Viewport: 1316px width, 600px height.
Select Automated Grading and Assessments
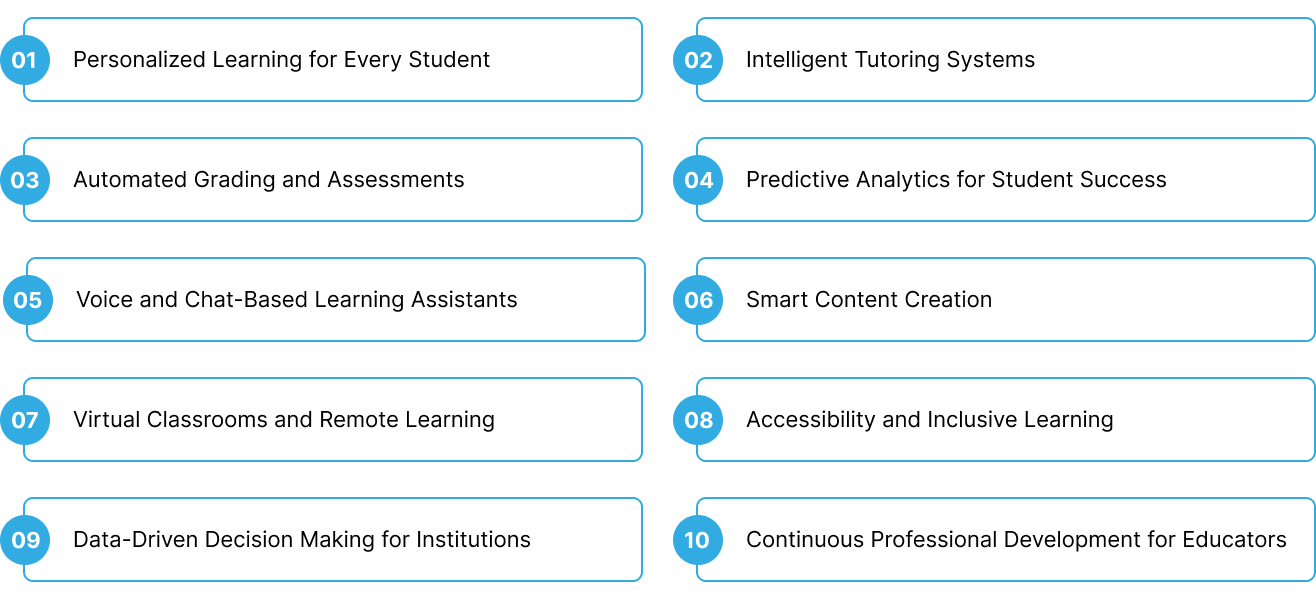point(269,180)
